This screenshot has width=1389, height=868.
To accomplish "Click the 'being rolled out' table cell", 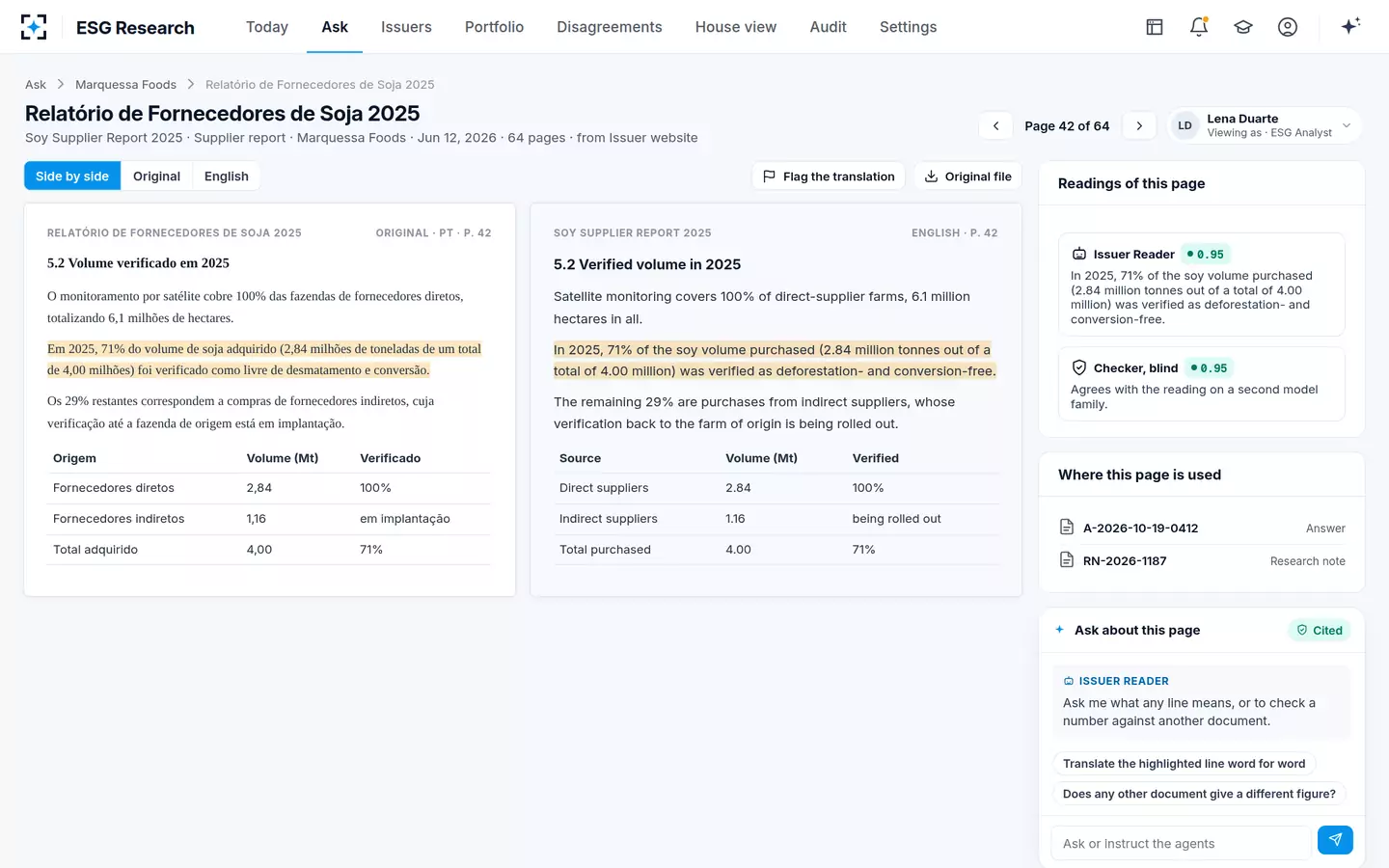I will (896, 519).
